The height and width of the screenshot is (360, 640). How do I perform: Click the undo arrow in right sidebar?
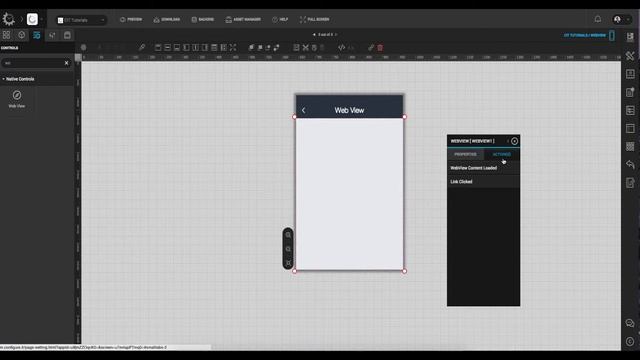tap(630, 164)
